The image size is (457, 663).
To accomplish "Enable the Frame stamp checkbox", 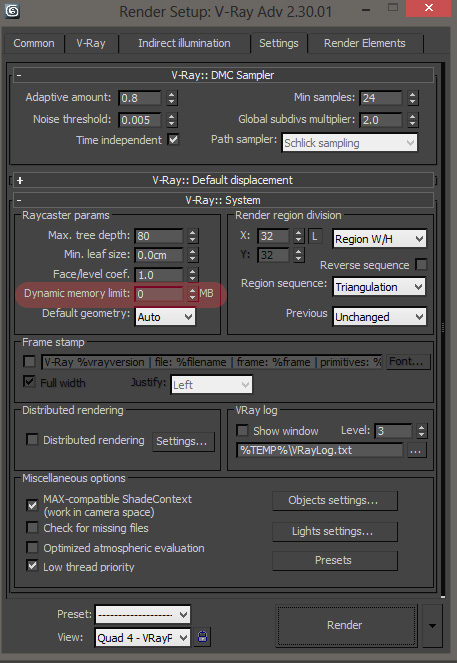I will point(29,362).
